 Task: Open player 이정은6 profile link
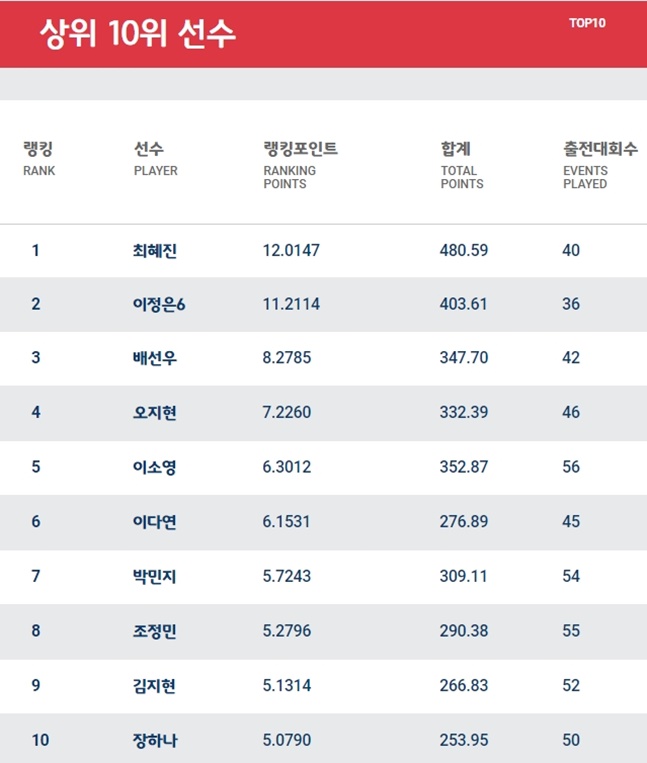pyautogui.click(x=159, y=304)
